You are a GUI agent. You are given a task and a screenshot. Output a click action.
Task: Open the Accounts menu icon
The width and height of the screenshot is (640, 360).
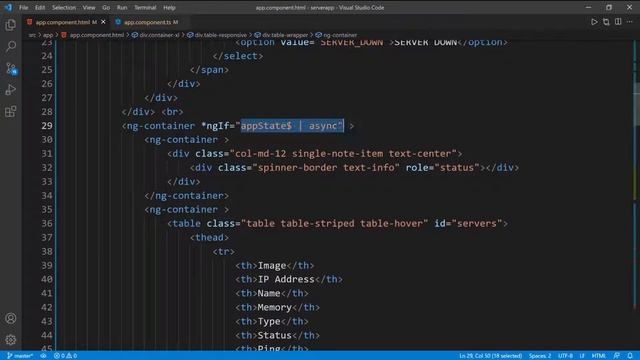11,318
